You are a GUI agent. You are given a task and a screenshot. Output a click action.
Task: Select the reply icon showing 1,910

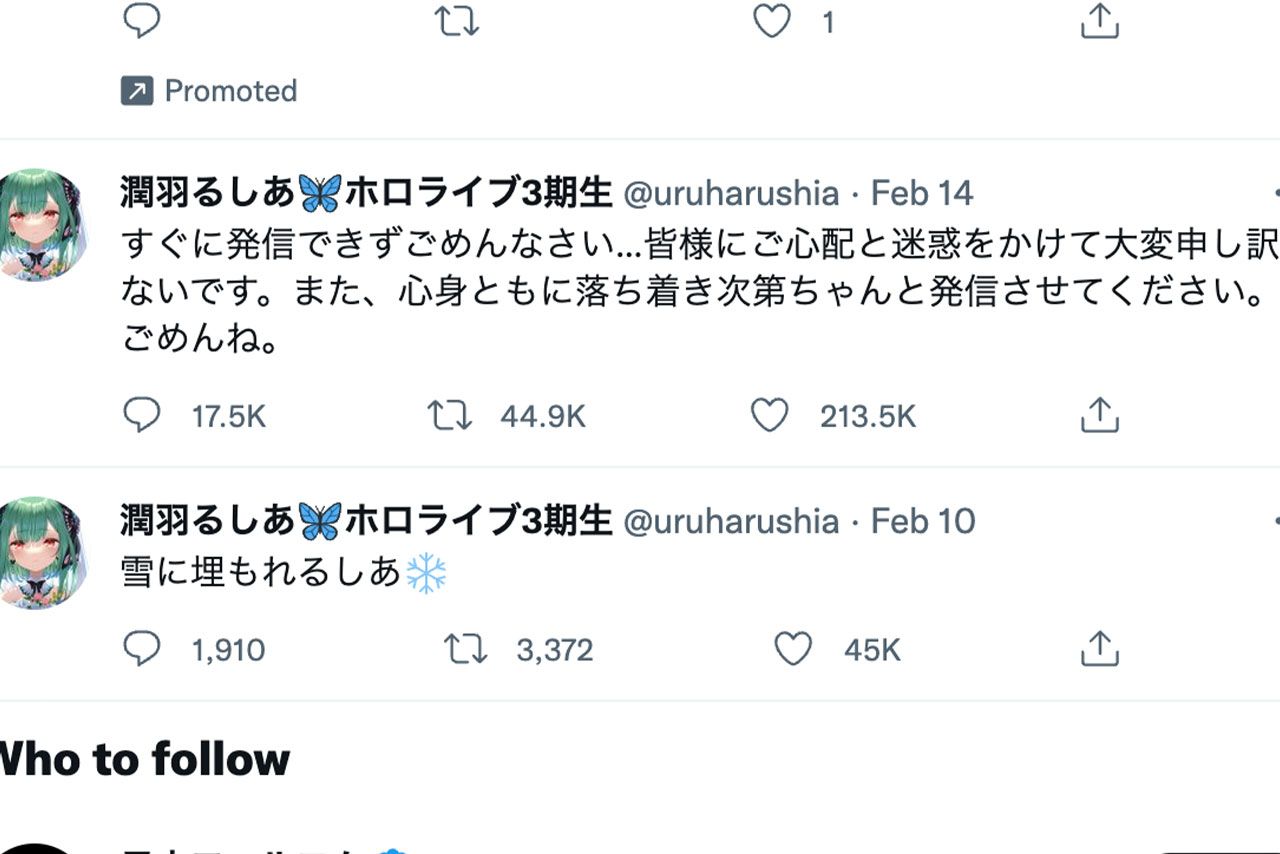(x=143, y=648)
